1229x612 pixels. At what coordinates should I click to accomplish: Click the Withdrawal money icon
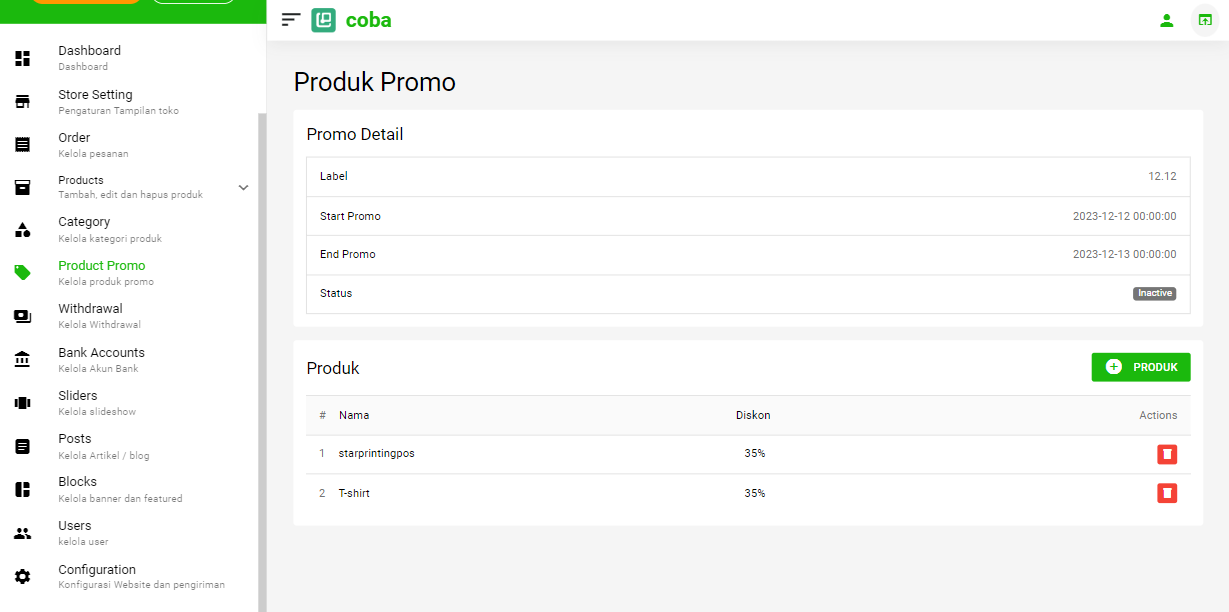(22, 316)
